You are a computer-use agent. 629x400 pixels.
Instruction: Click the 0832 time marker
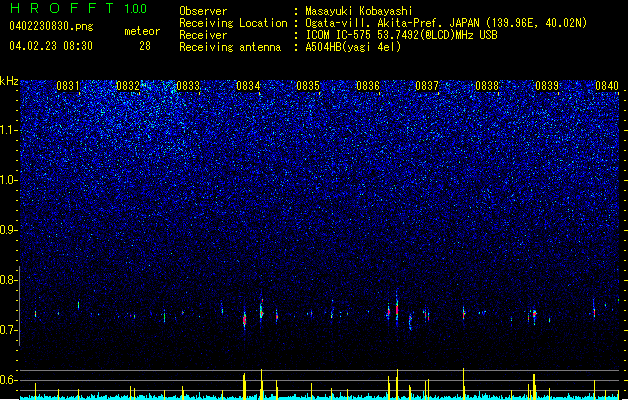point(128,86)
